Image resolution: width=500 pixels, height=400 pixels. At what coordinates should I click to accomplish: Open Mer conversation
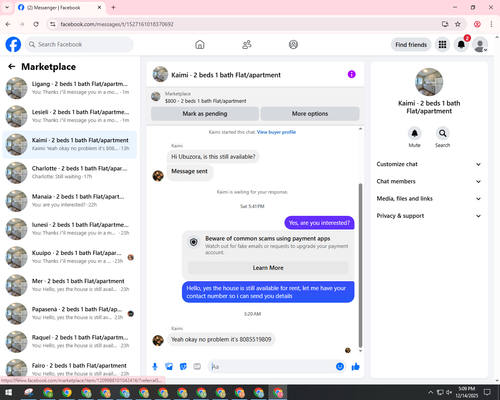(70, 285)
